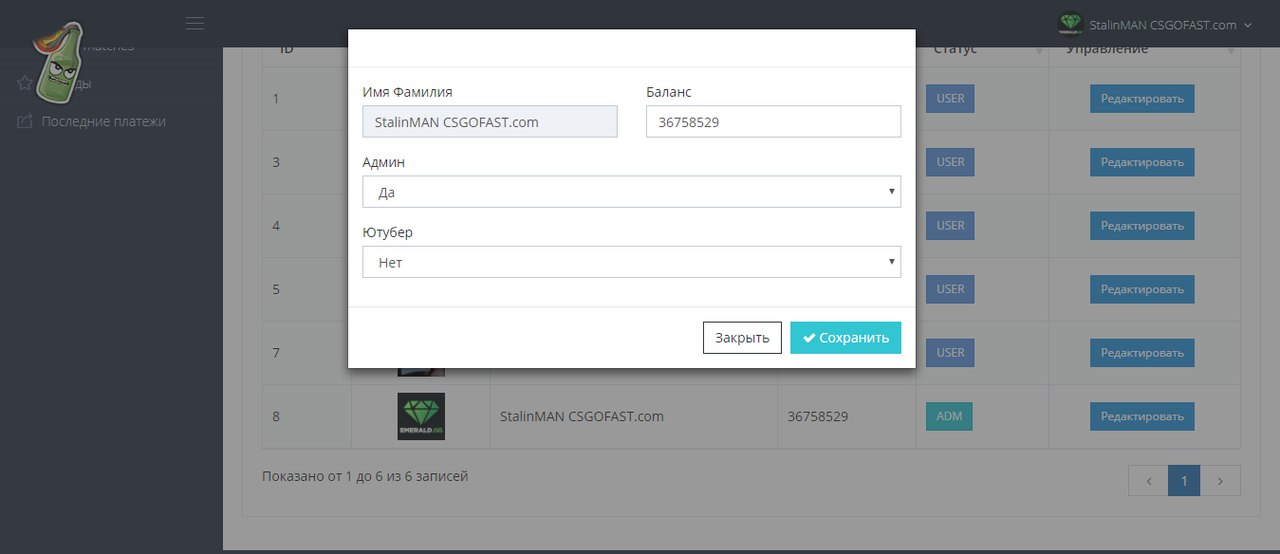Click the star icon in sidebar

click(25, 84)
